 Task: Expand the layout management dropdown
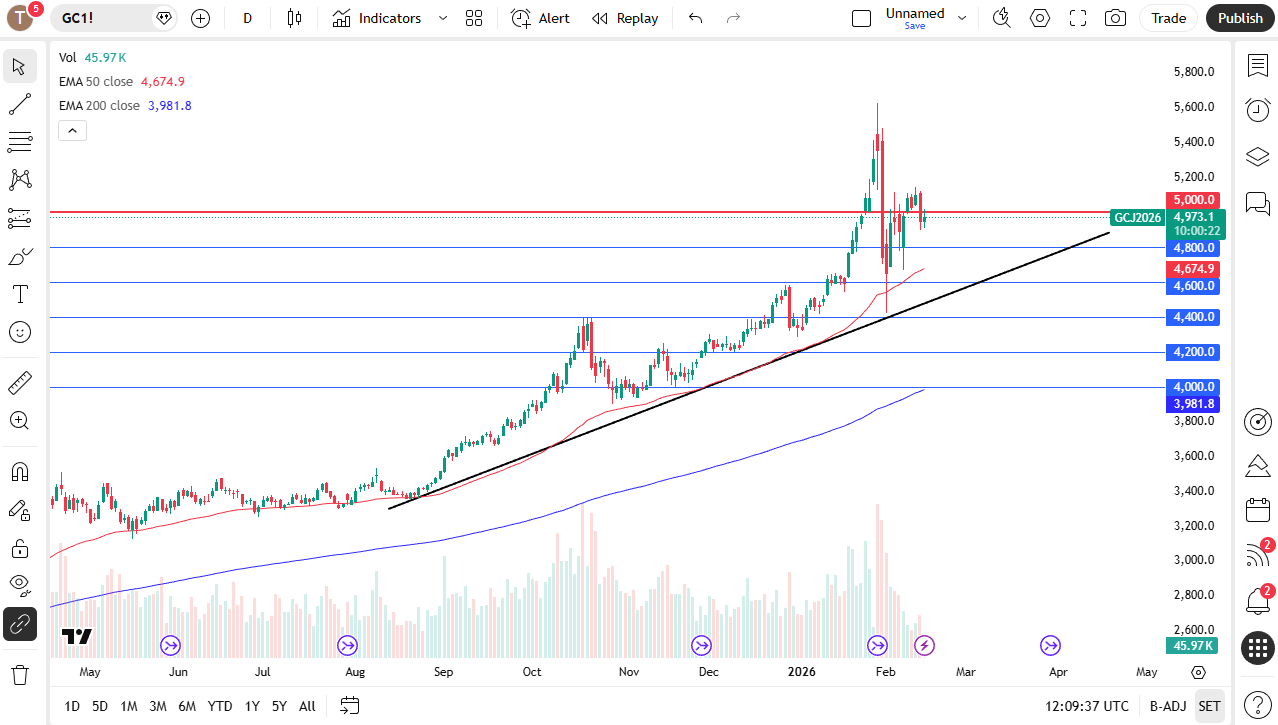(x=962, y=18)
